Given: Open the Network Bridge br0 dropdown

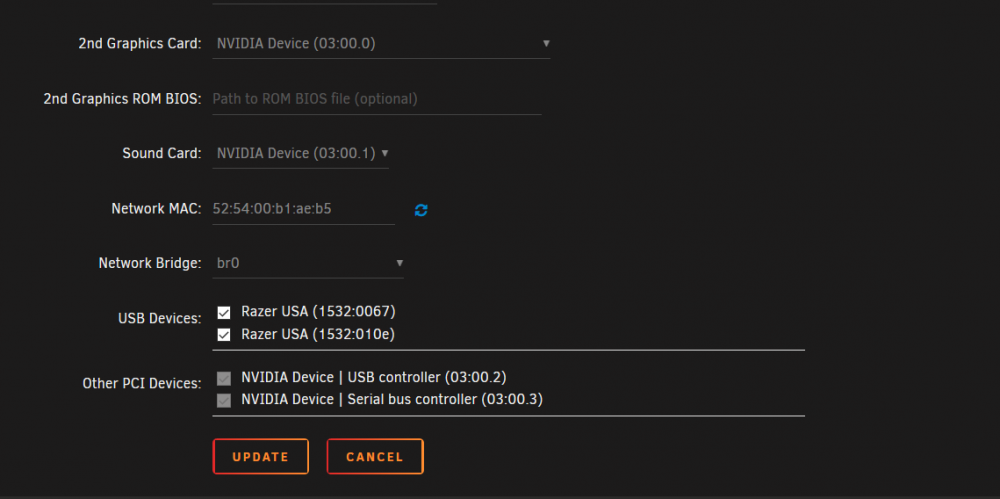Looking at the screenshot, I should pyautogui.click(x=308, y=263).
